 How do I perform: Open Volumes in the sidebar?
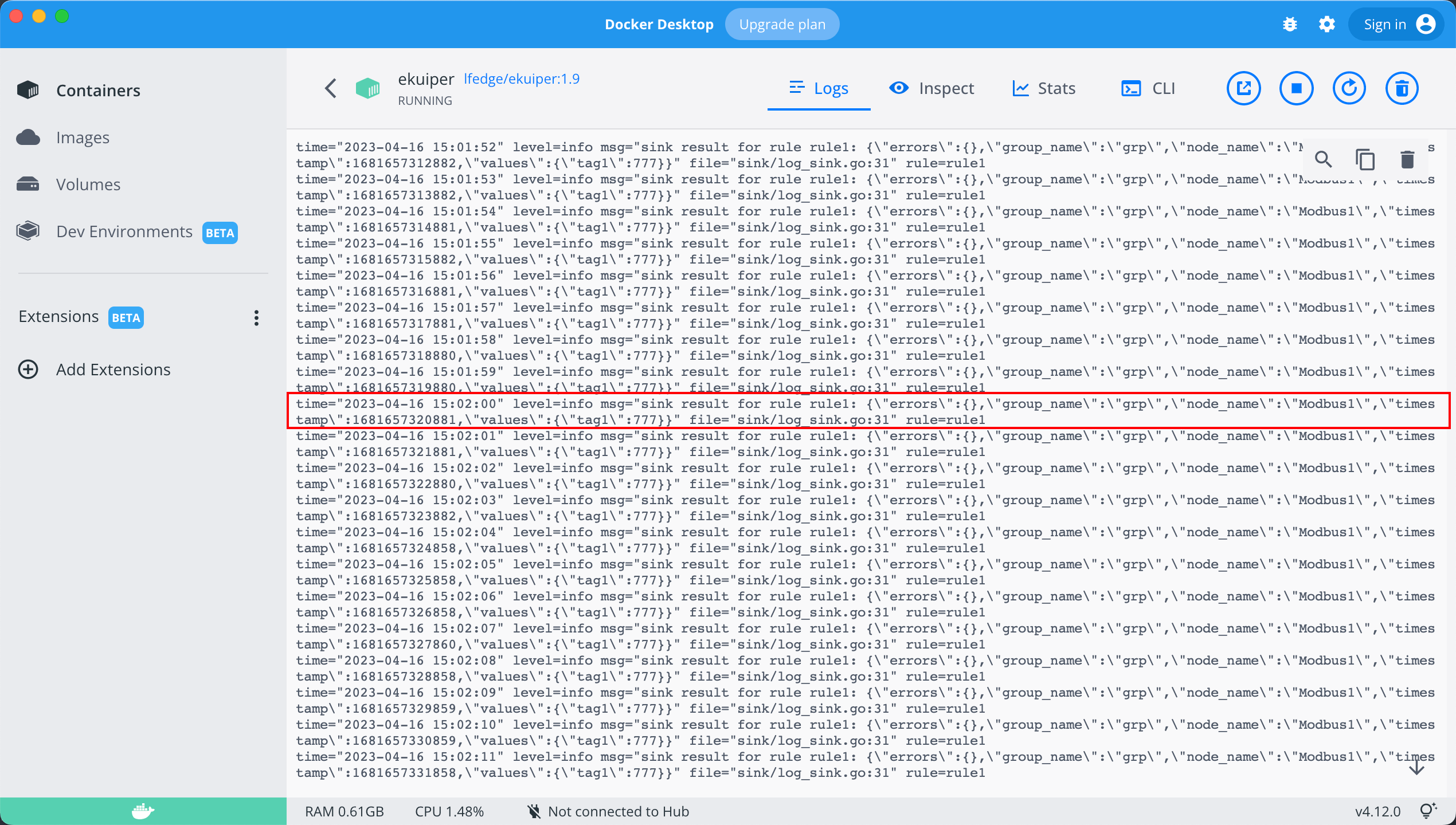(x=88, y=184)
